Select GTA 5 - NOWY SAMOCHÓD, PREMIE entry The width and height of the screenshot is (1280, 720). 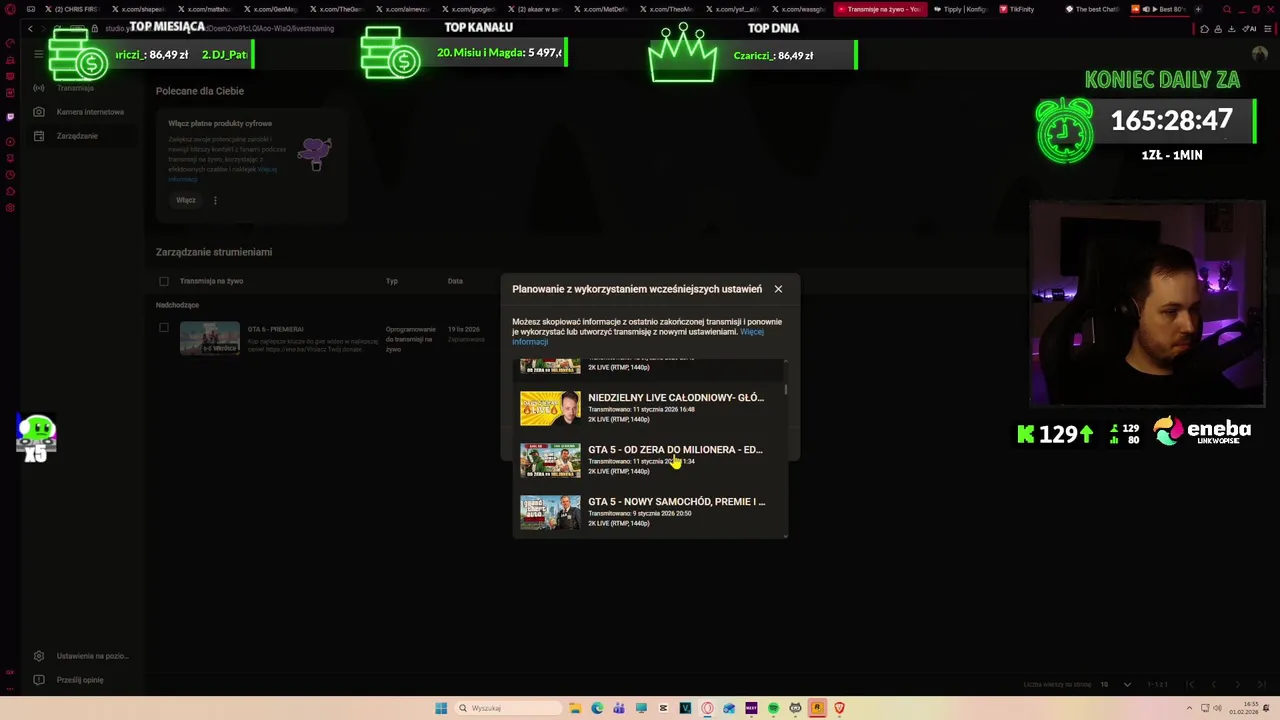coord(650,512)
